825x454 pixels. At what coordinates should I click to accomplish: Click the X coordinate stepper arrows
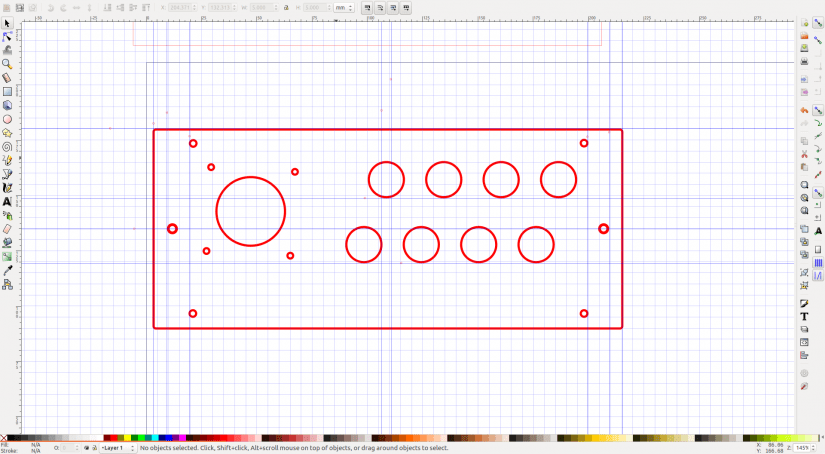195,8
